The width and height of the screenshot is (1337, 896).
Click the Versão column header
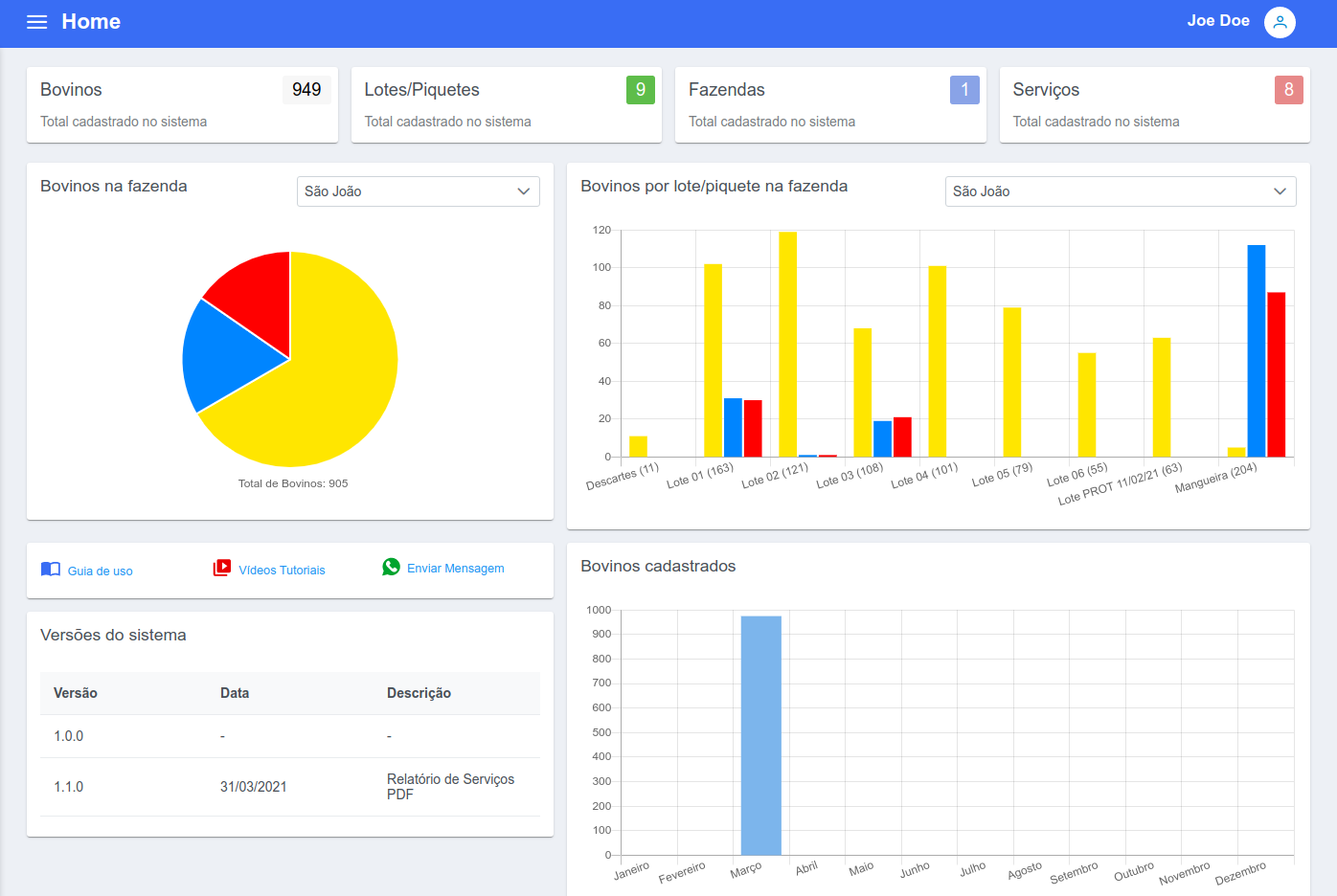pyautogui.click(x=76, y=693)
